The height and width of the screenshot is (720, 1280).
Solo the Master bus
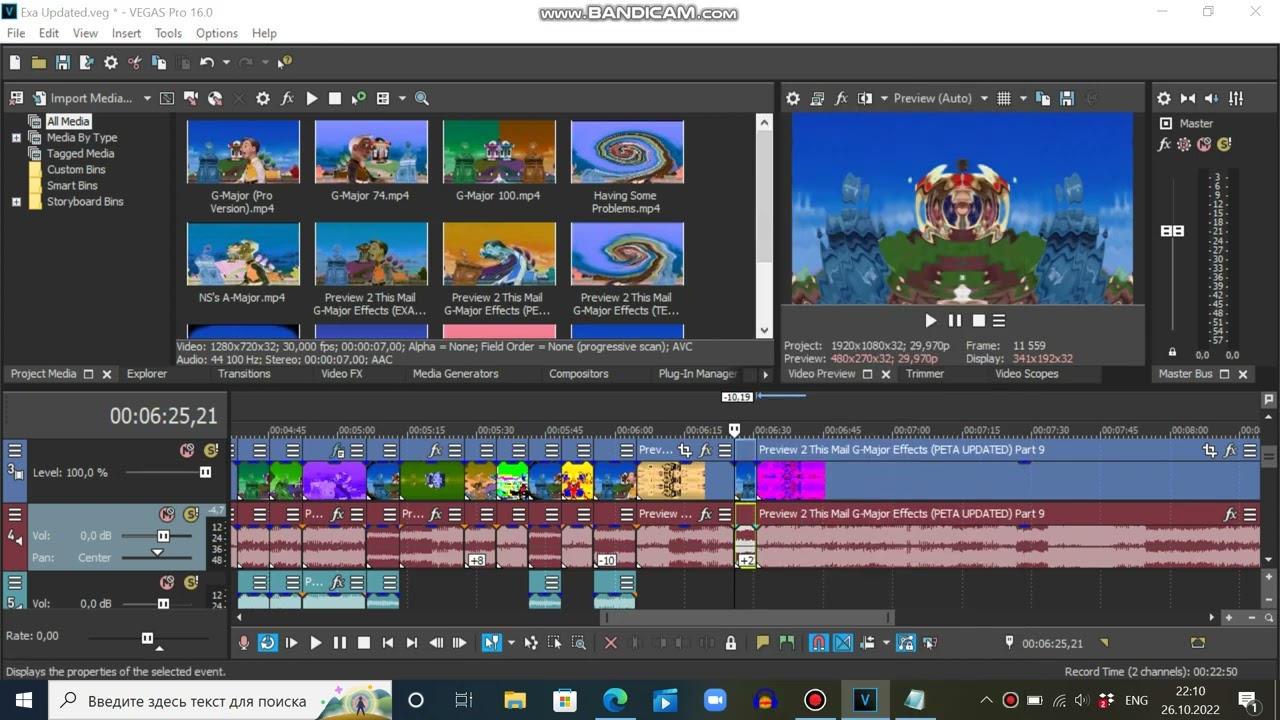coord(1224,144)
